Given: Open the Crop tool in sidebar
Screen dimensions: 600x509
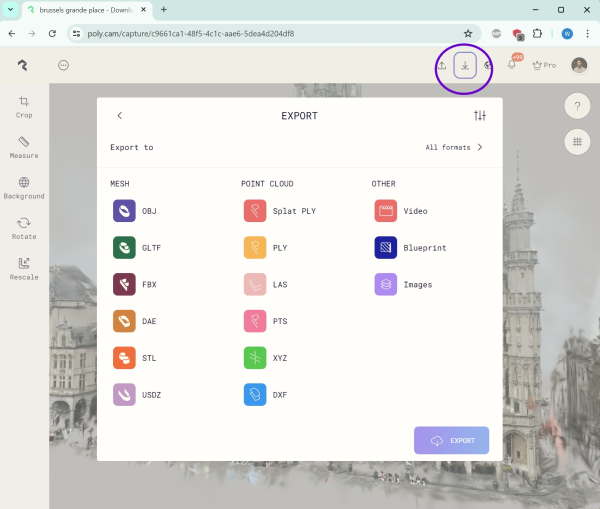Looking at the screenshot, I should pyautogui.click(x=24, y=106).
